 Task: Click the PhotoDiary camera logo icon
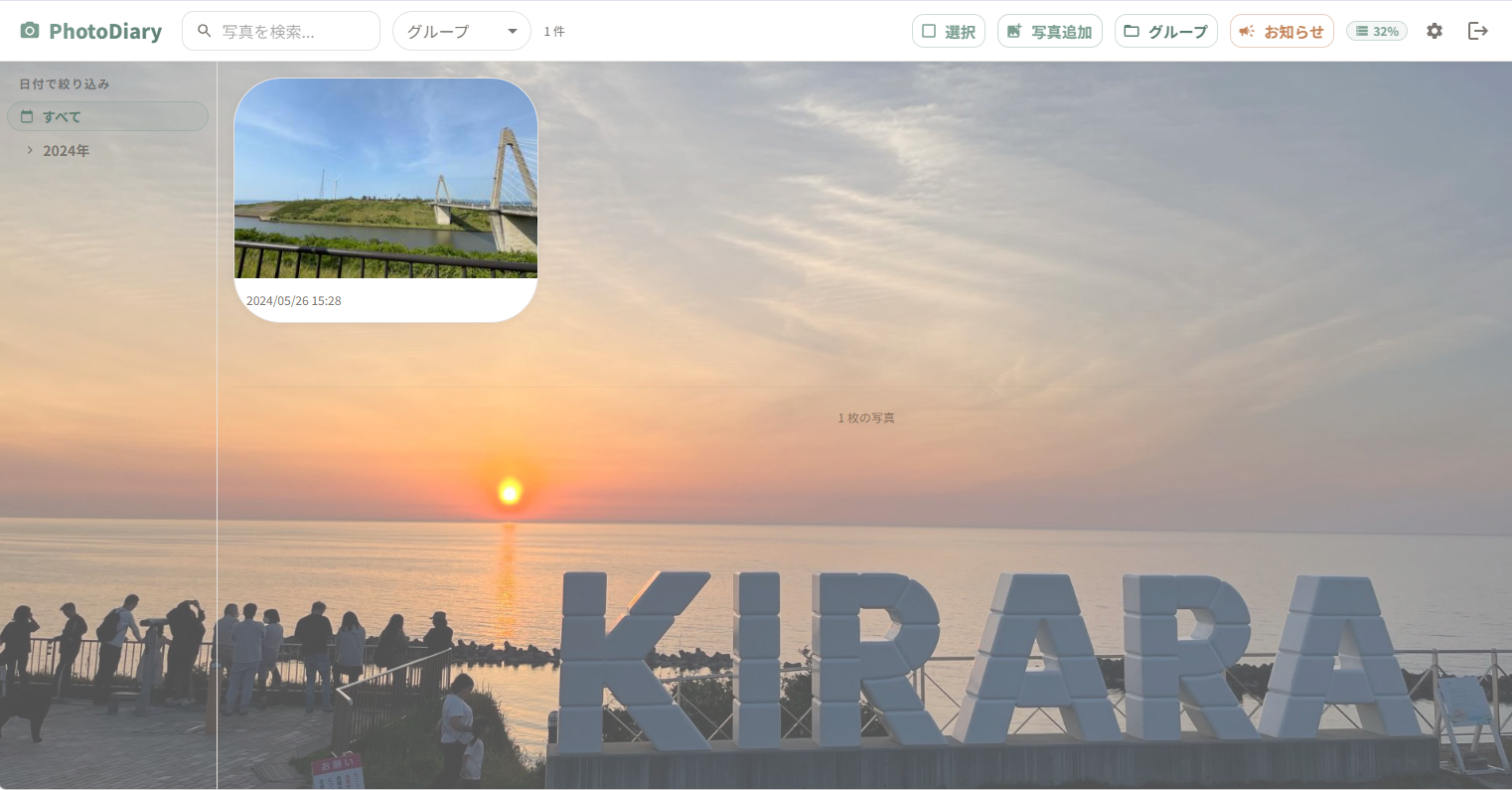coord(30,31)
